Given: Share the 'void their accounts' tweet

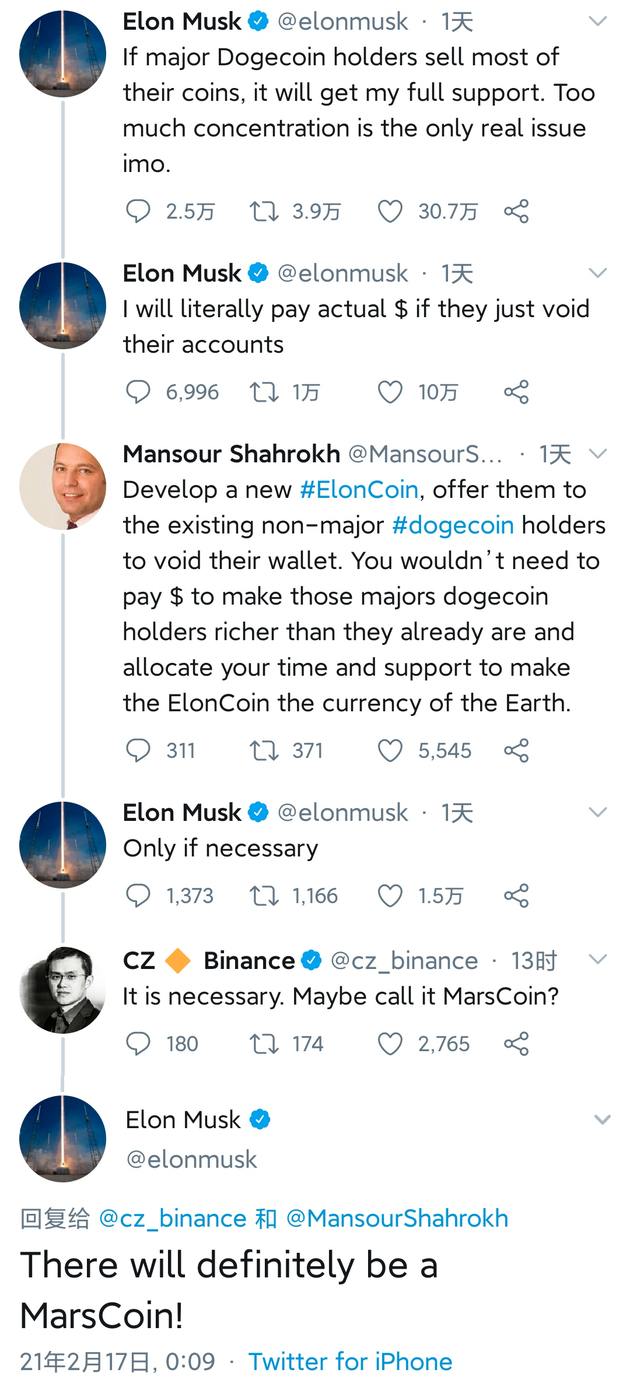Looking at the screenshot, I should point(516,392).
